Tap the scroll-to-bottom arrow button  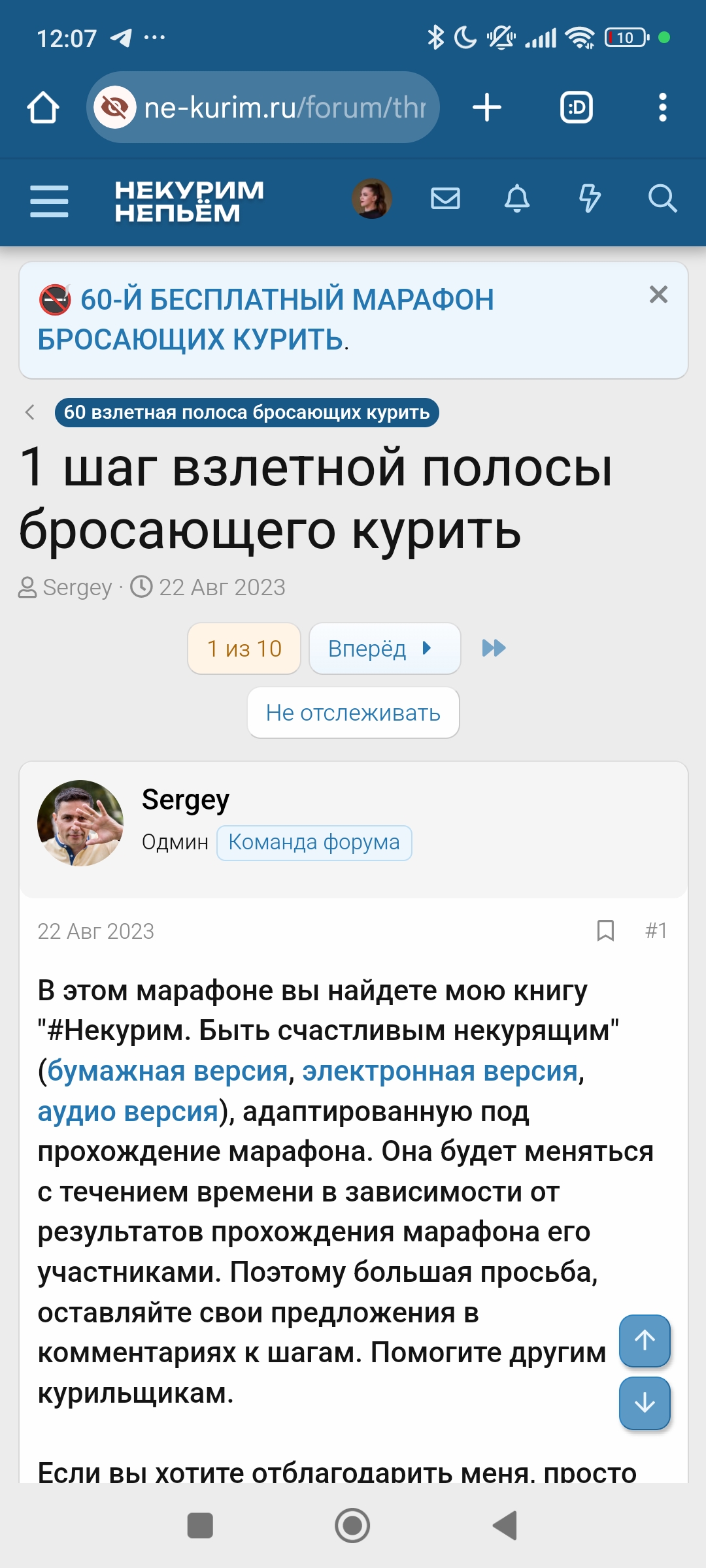click(645, 1403)
